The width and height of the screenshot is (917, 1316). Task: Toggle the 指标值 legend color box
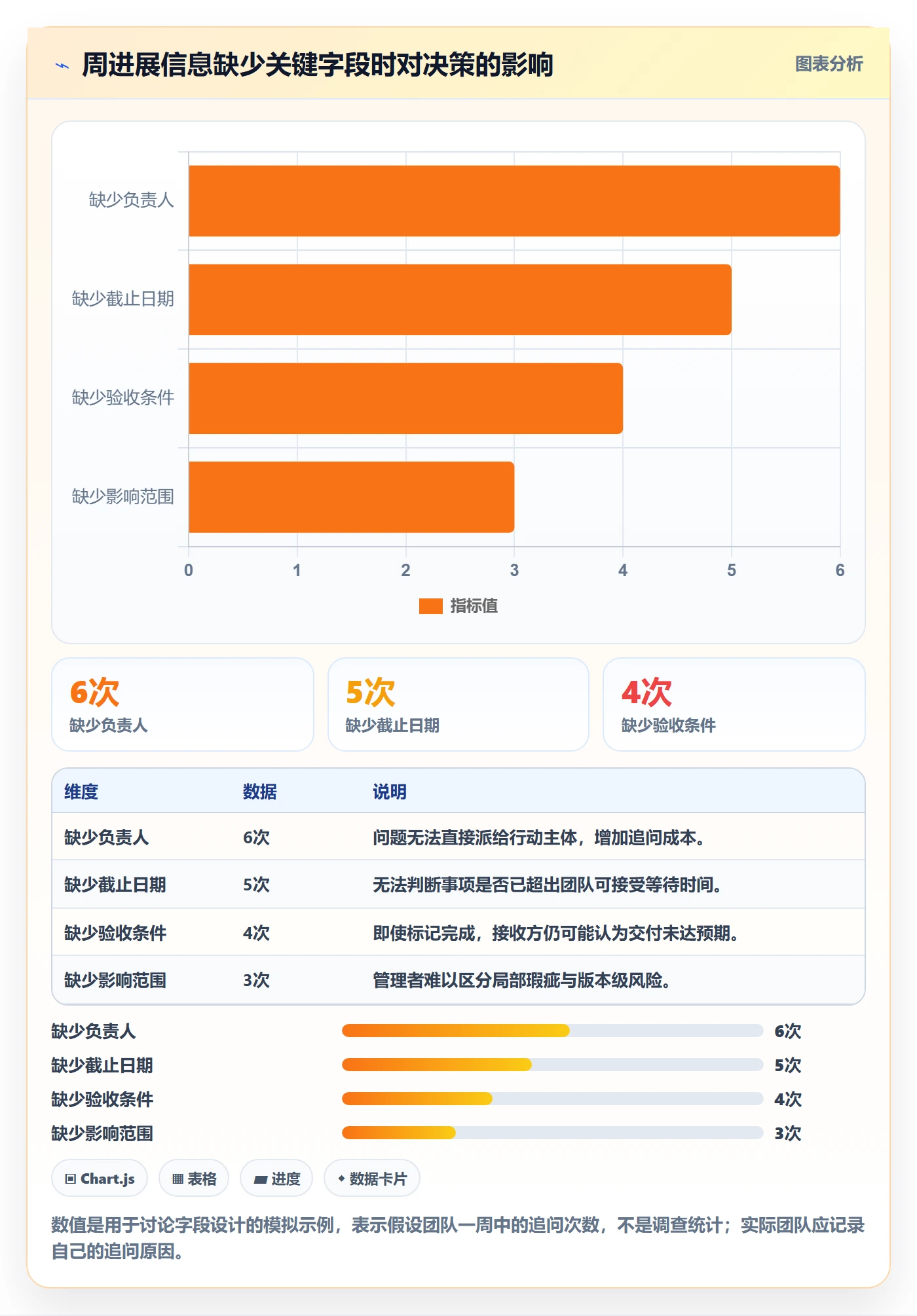click(x=430, y=606)
